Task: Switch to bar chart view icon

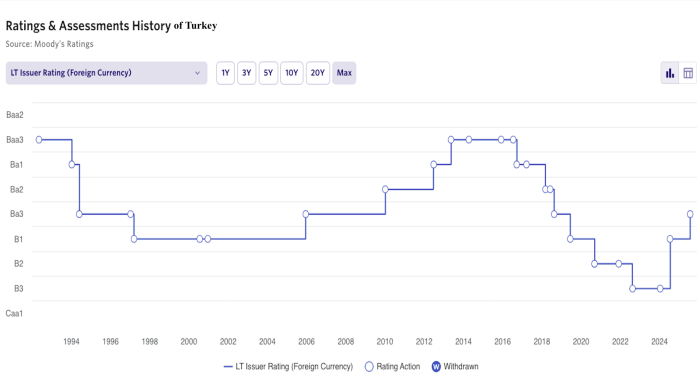Action: tap(670, 73)
